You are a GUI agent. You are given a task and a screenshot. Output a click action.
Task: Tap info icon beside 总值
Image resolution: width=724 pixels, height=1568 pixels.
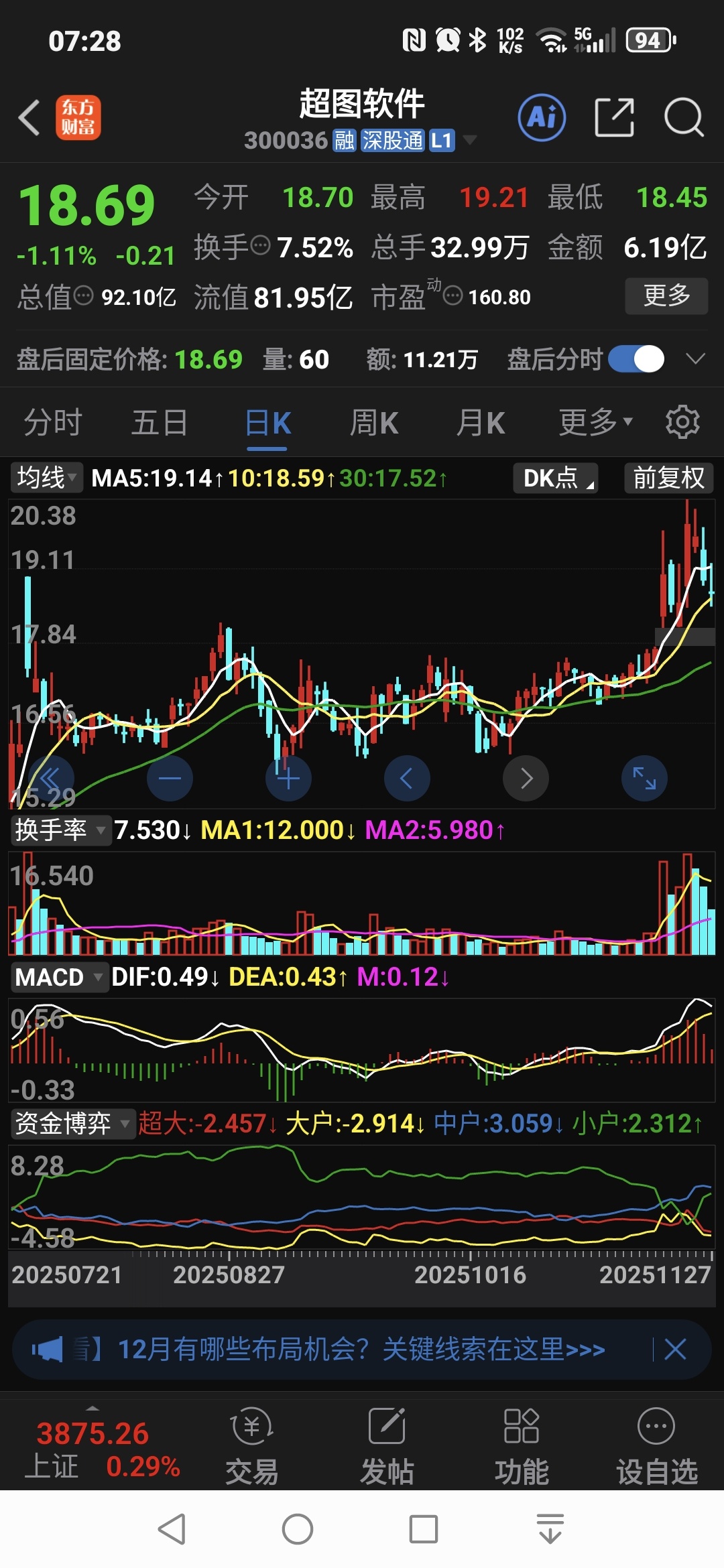point(83,295)
